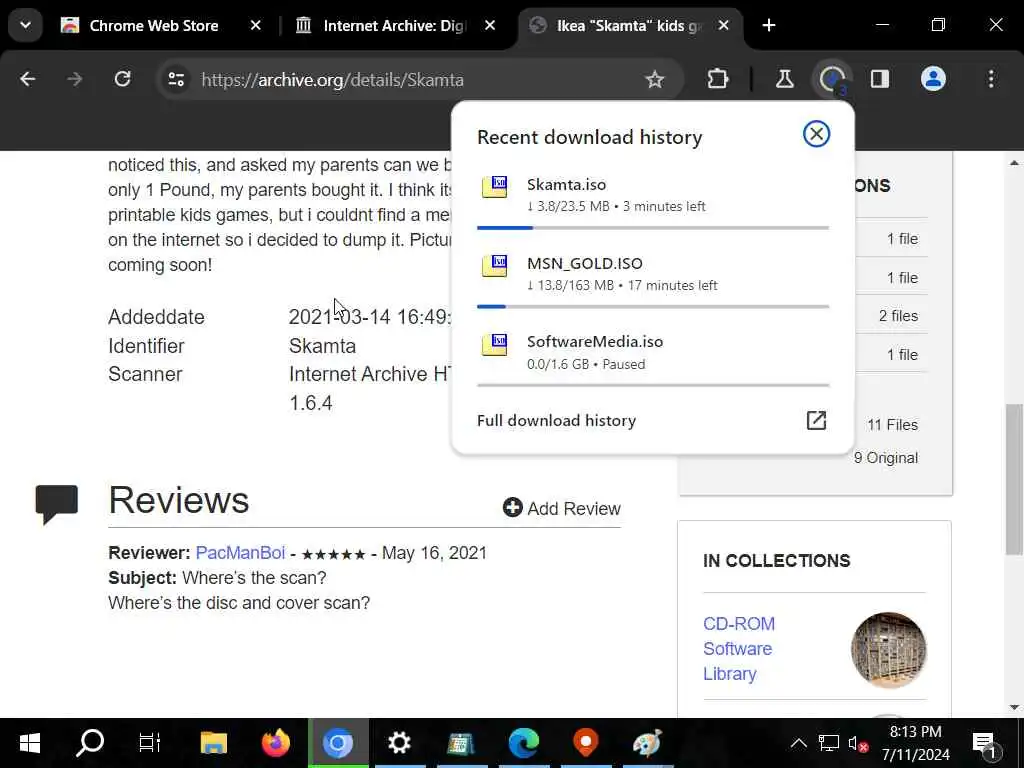Launch Microsoft Edge from the taskbar
This screenshot has height=768, width=1024.
524,743
